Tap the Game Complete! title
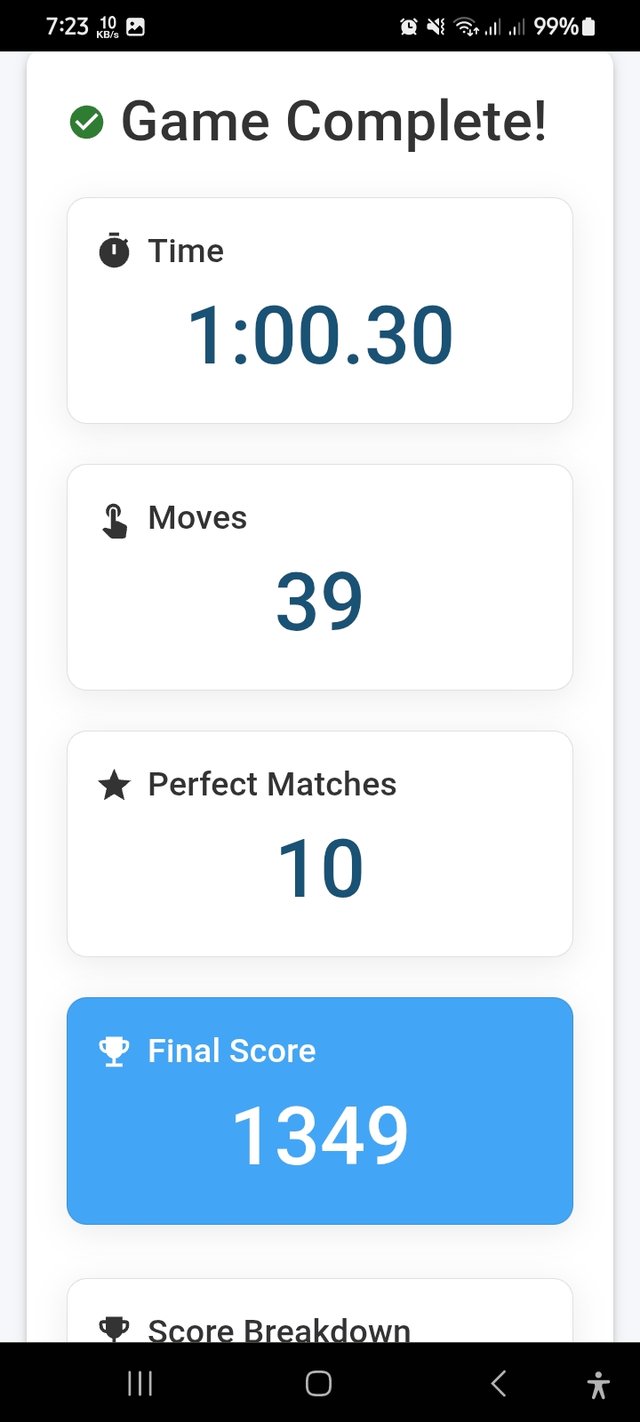 (x=334, y=122)
